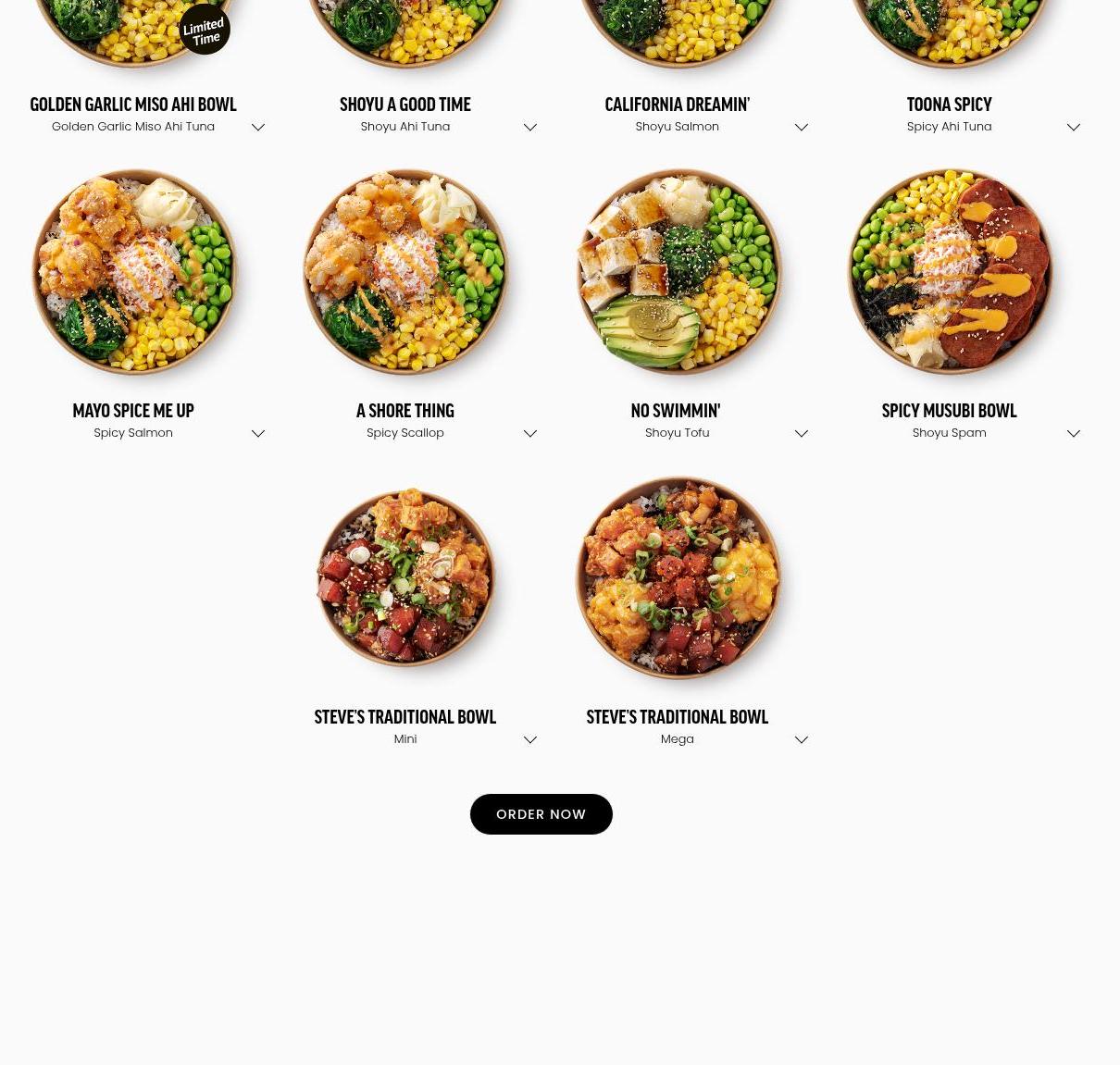Open the A Shore Thing bowl image
The image size is (1120, 1065).
click(x=406, y=272)
